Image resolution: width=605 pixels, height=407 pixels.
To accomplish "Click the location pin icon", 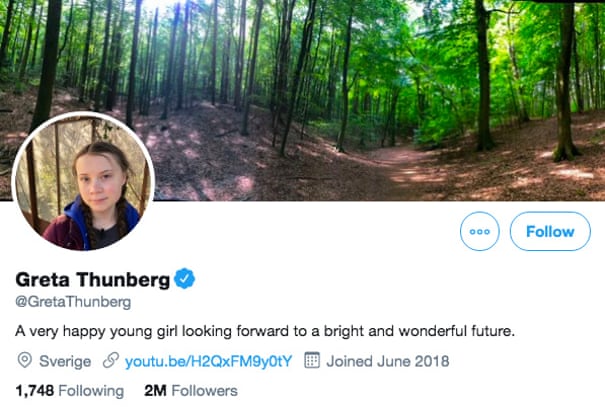I will (x=24, y=361).
